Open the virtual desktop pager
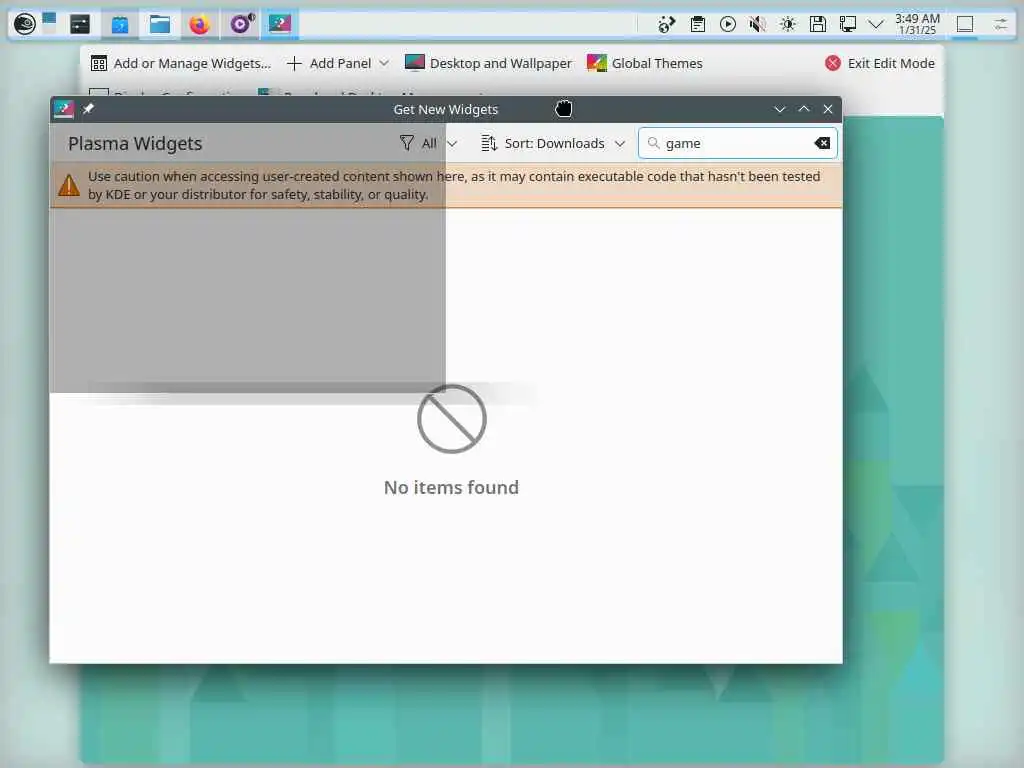 click(x=49, y=24)
